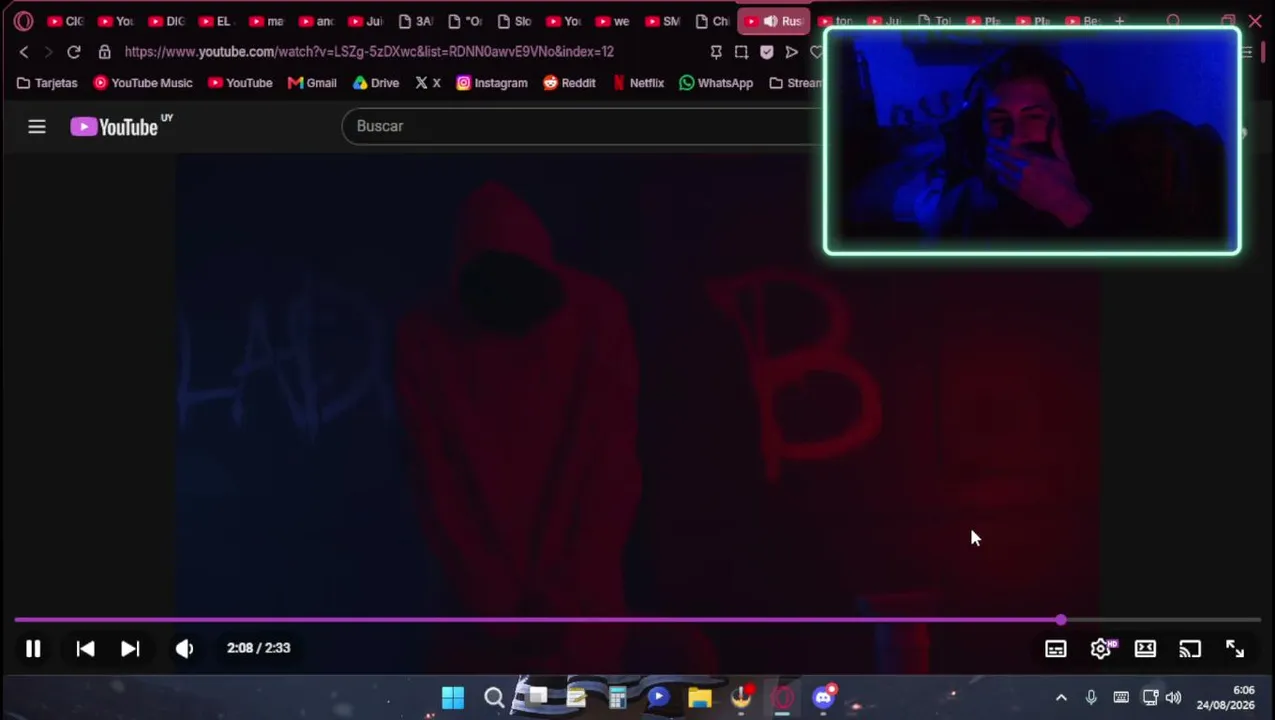Image resolution: width=1275 pixels, height=720 pixels.
Task: Open network status in tray
Action: click(1150, 698)
